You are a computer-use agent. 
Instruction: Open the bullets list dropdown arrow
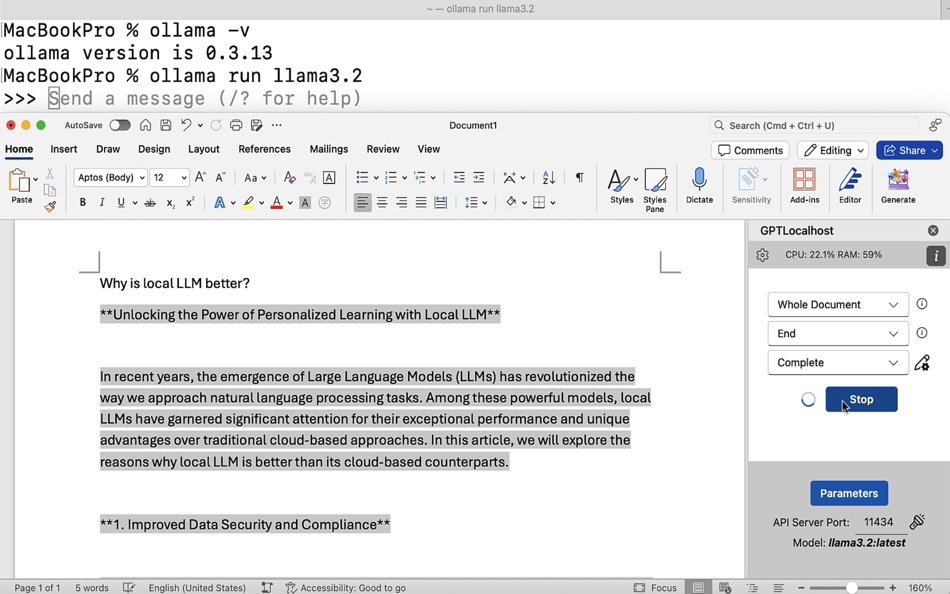[376, 178]
